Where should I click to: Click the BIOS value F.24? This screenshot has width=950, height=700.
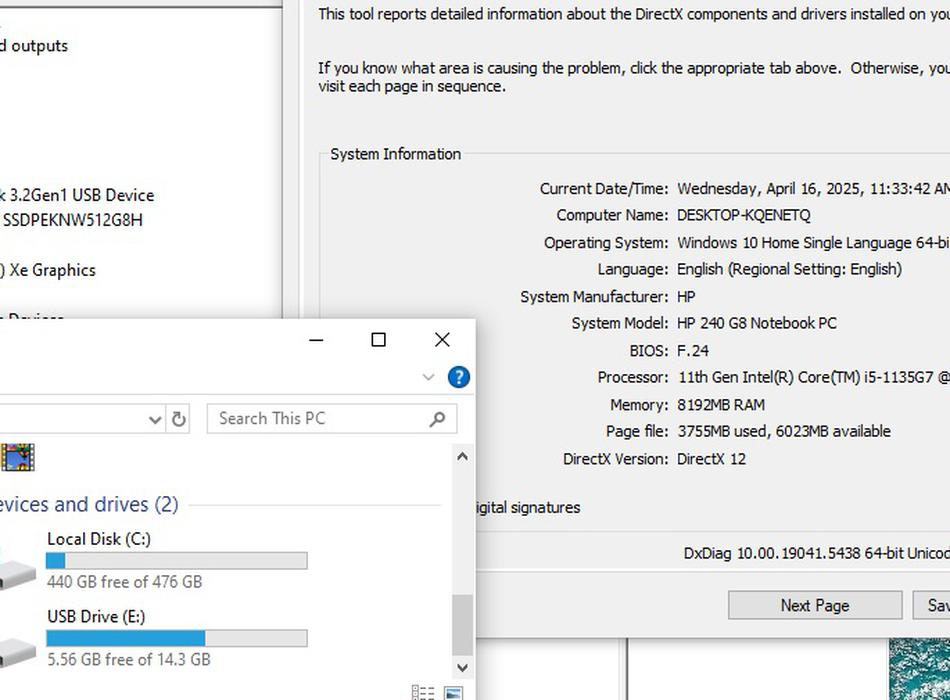pos(693,350)
